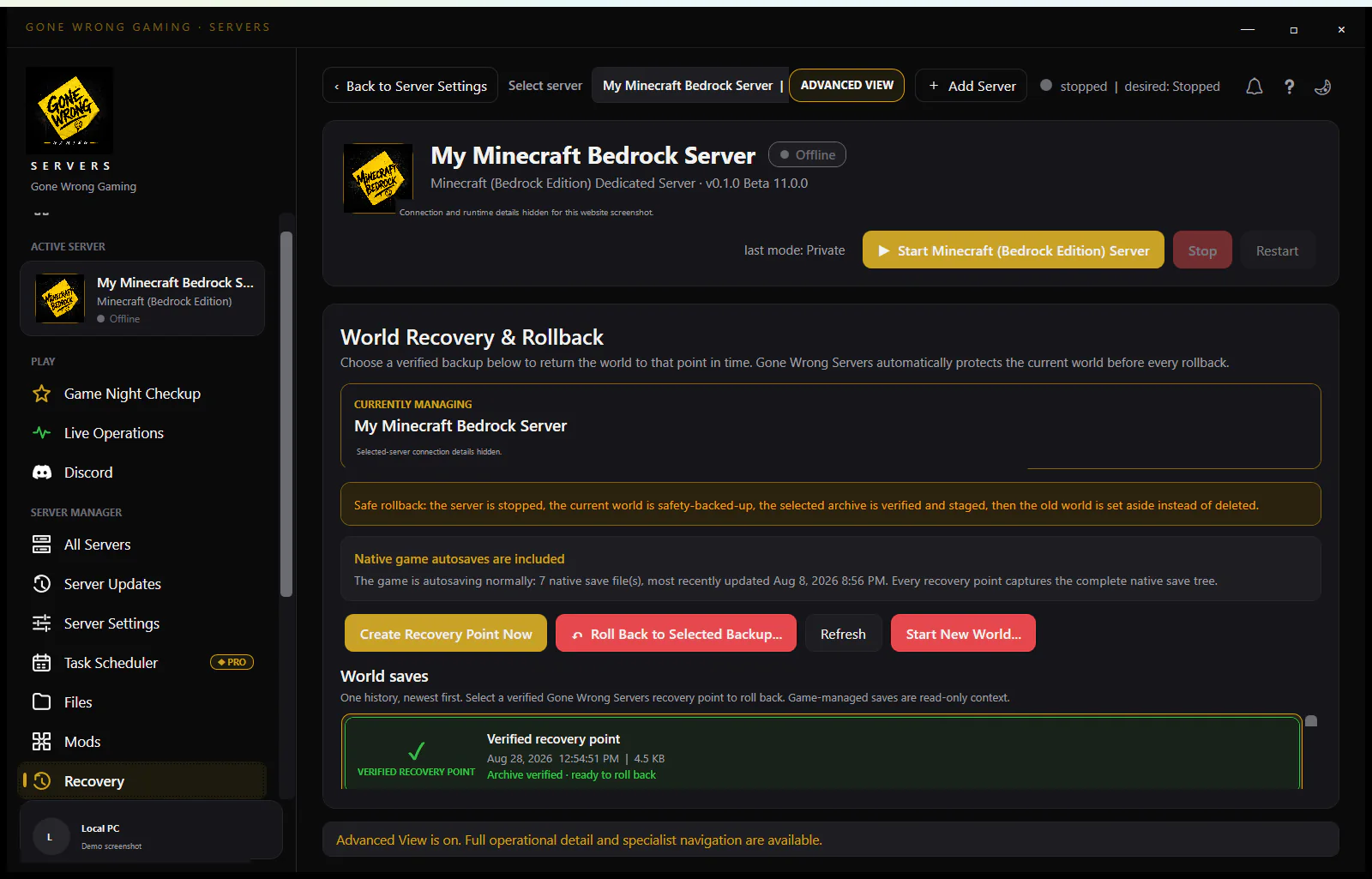Open Live Operations page
Viewport: 1372px width, 879px height.
click(x=142, y=433)
